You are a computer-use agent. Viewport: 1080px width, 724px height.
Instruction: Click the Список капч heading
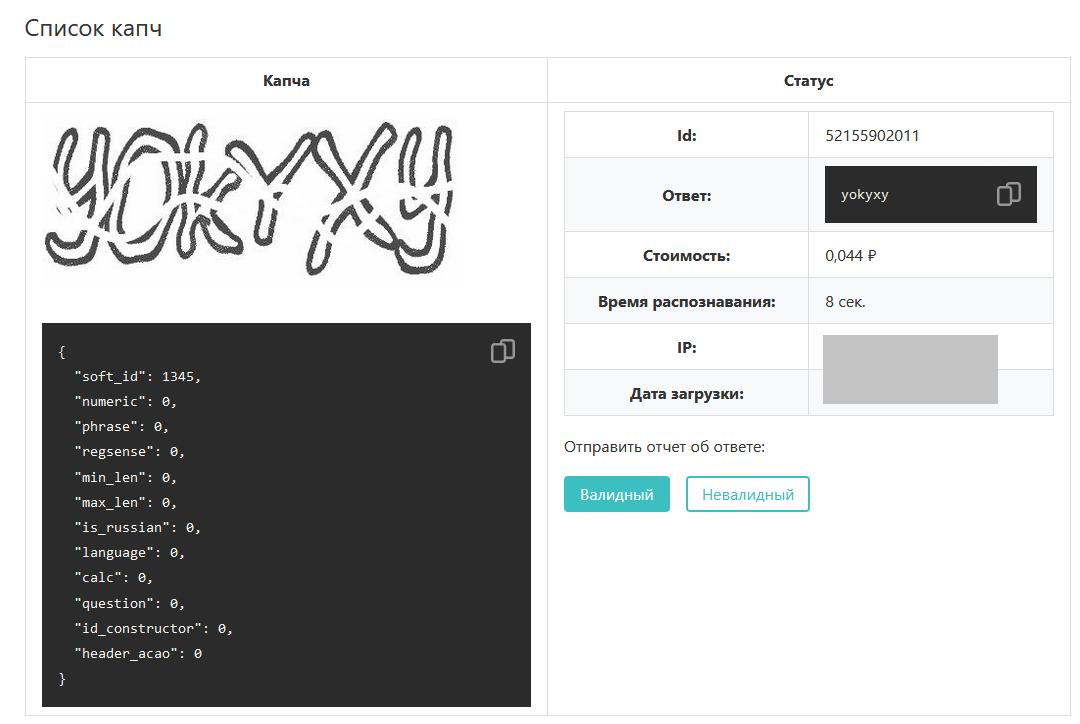coord(93,28)
